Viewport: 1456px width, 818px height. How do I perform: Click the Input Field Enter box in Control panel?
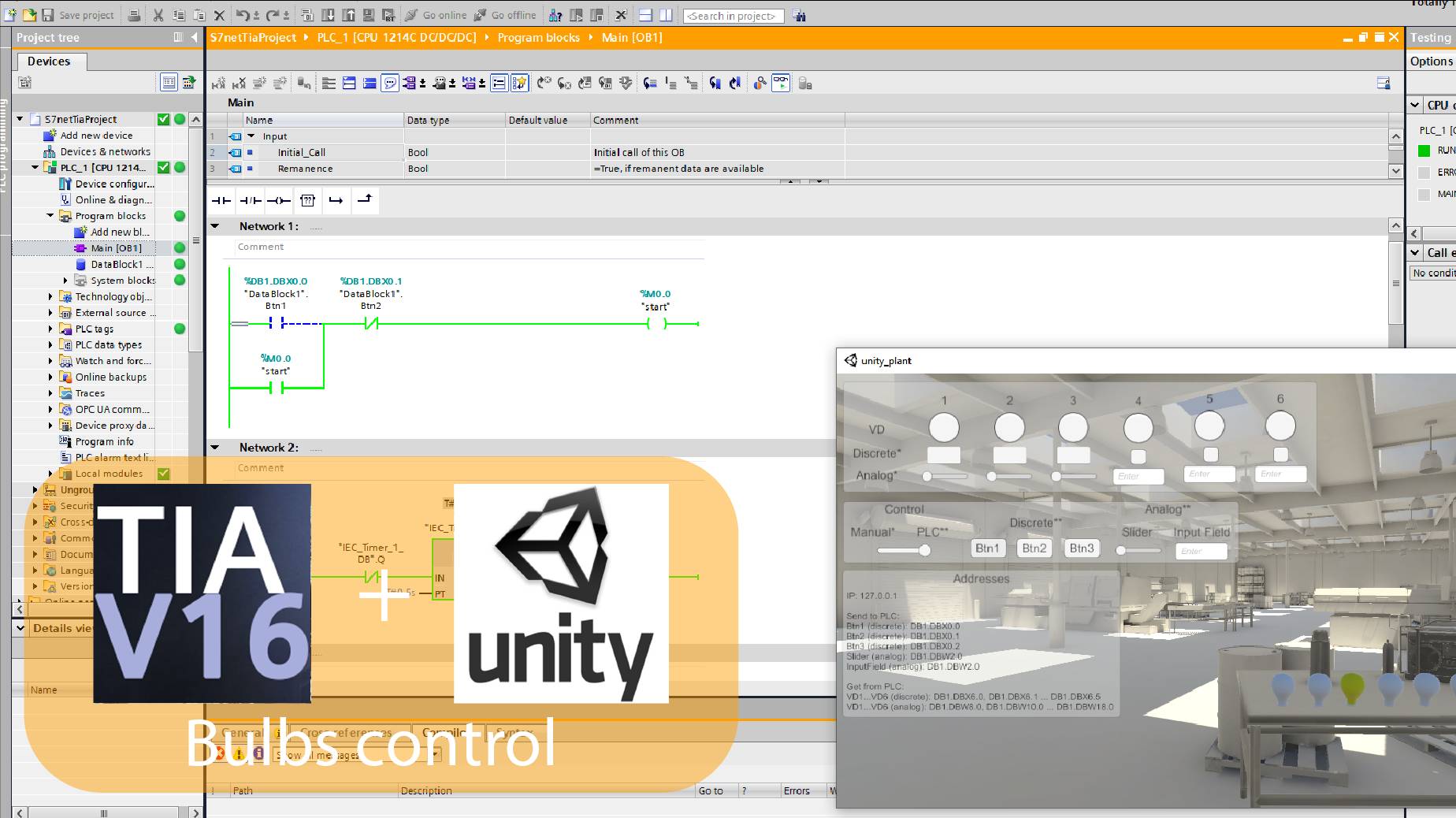(1201, 551)
